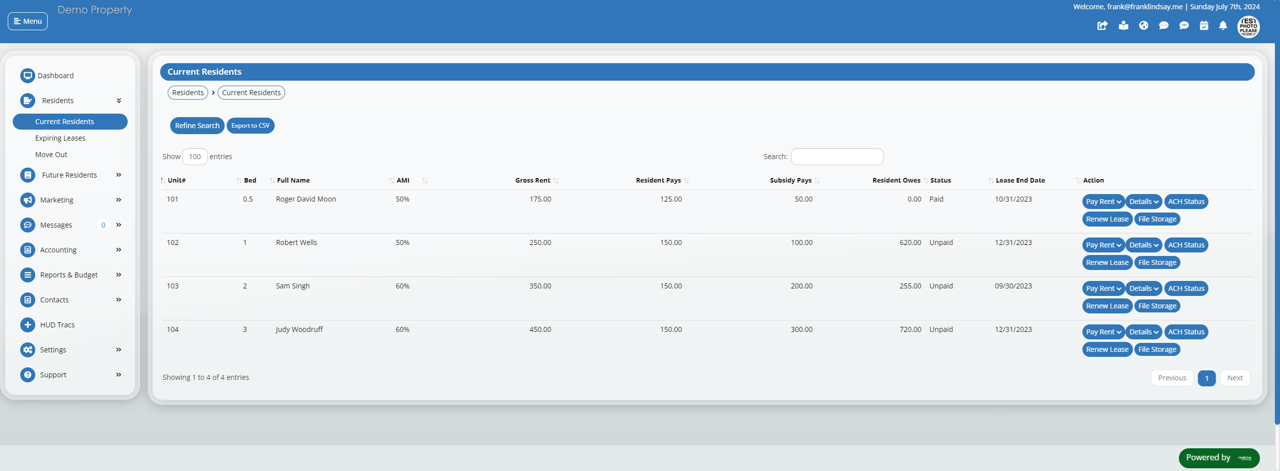Image resolution: width=1280 pixels, height=471 pixels.
Task: Click Renew Lease for unit 101
Action: pos(1107,219)
